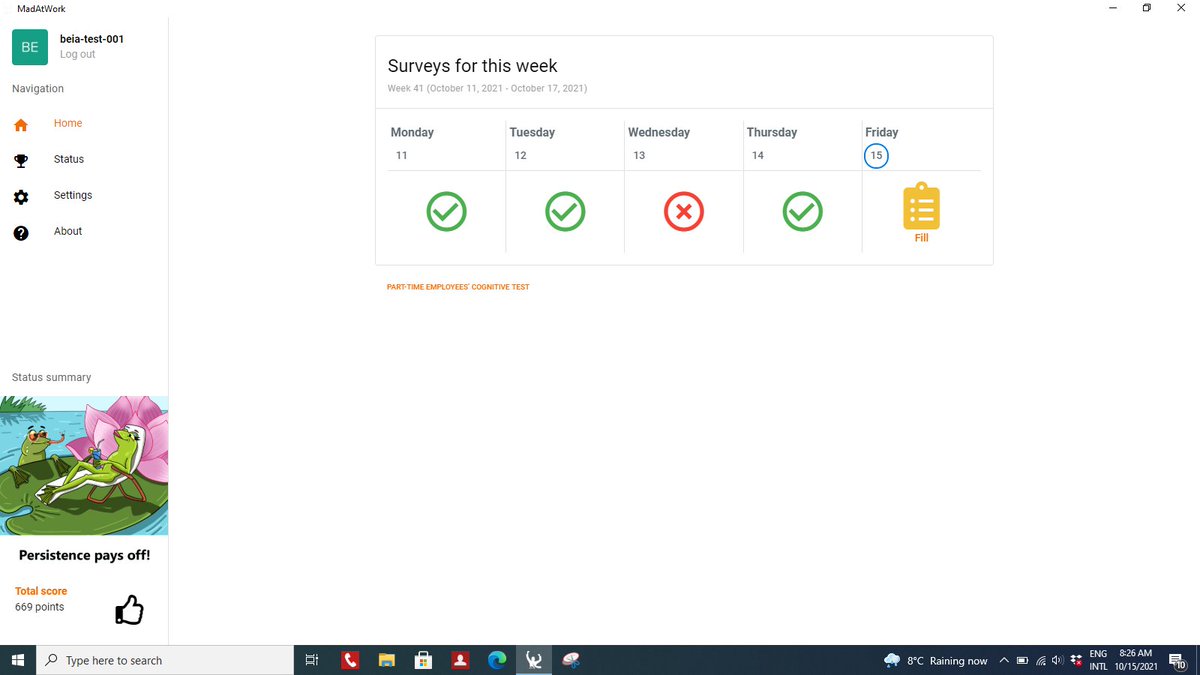Click the beia-test-001 username
The width and height of the screenshot is (1200, 675).
pos(92,39)
